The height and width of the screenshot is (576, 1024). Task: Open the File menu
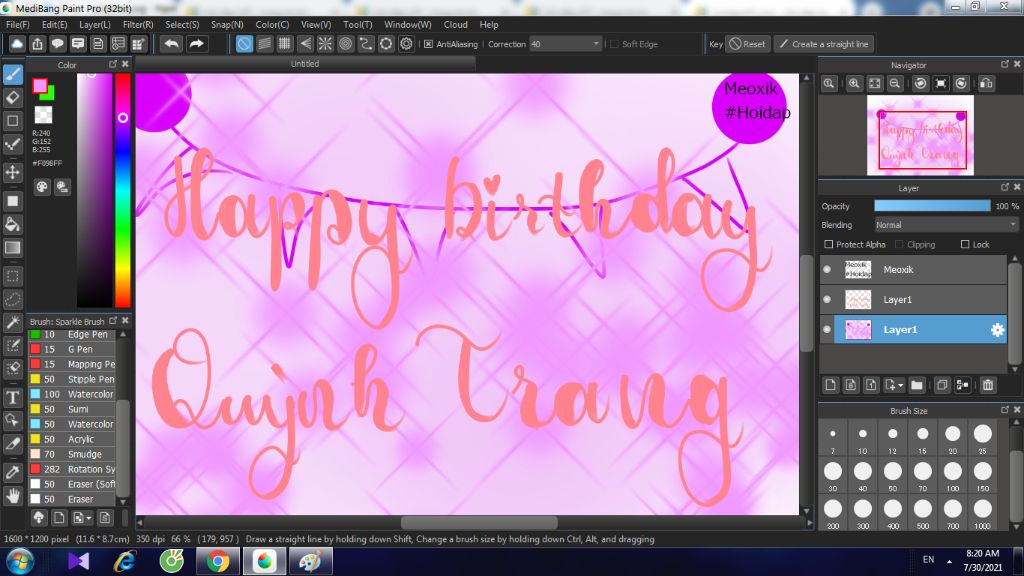(x=18, y=25)
